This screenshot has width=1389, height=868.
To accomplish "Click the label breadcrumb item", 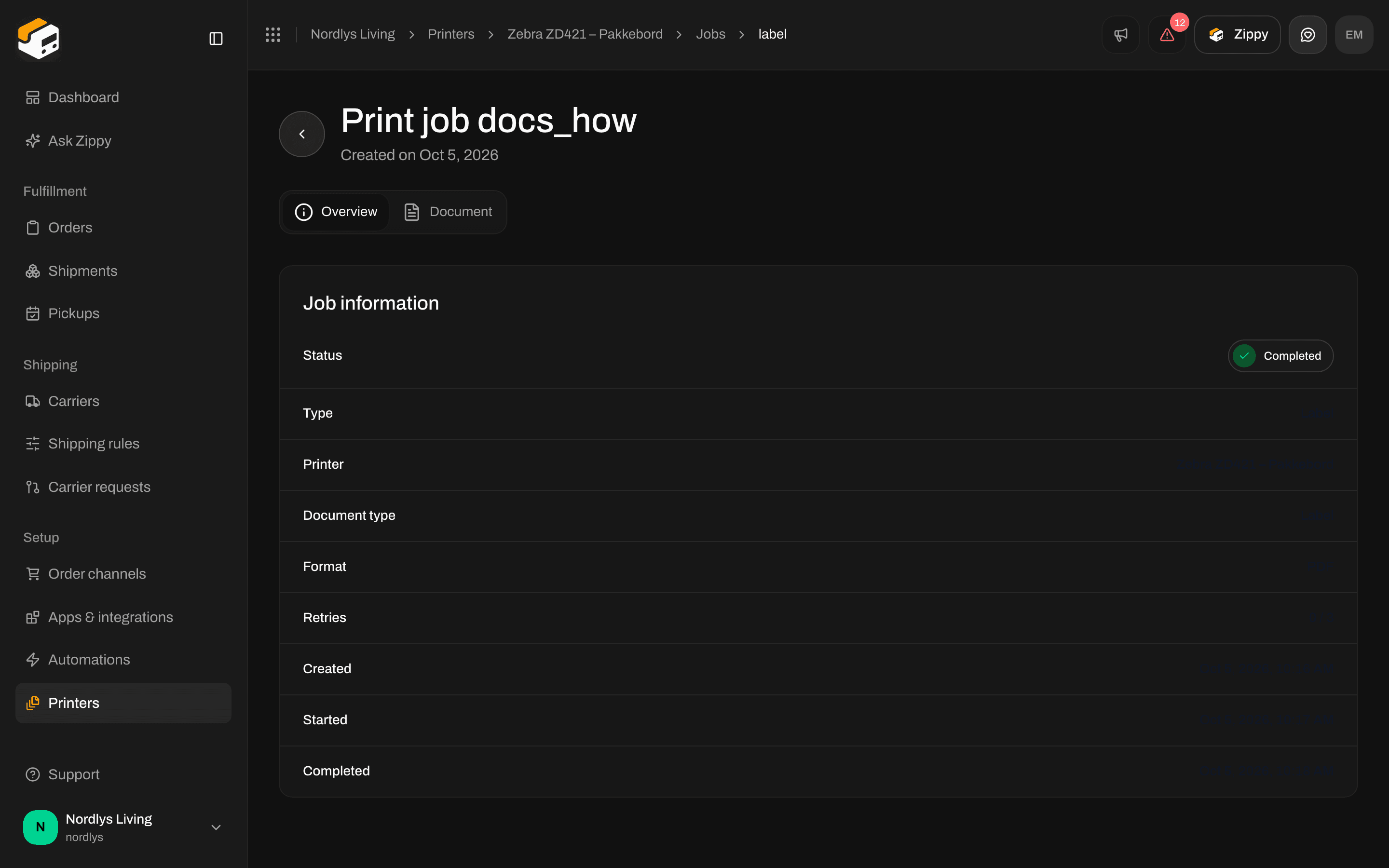I will click(773, 34).
